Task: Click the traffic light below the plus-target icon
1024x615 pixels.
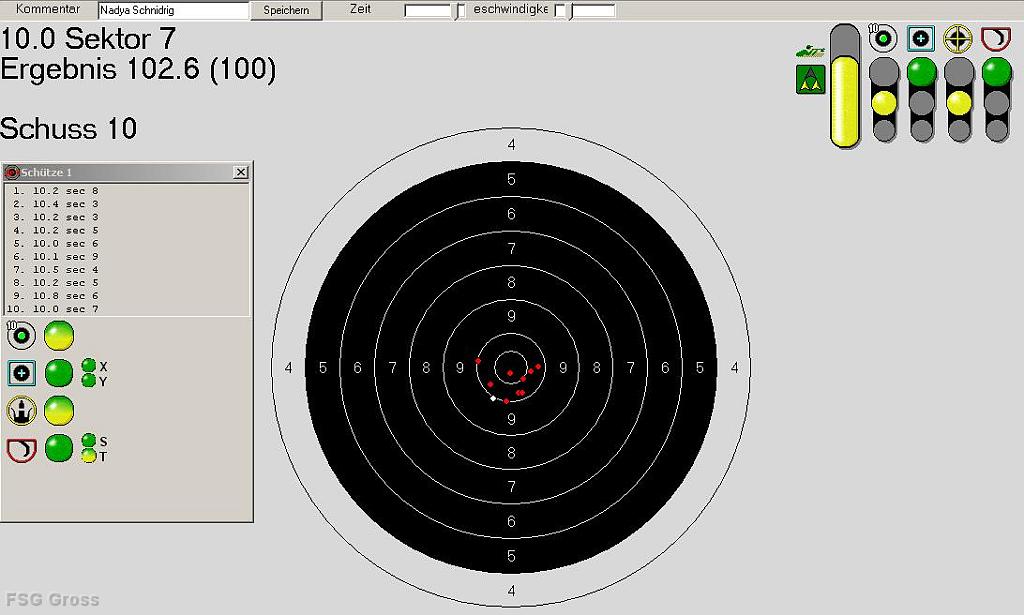Action: coord(921,100)
